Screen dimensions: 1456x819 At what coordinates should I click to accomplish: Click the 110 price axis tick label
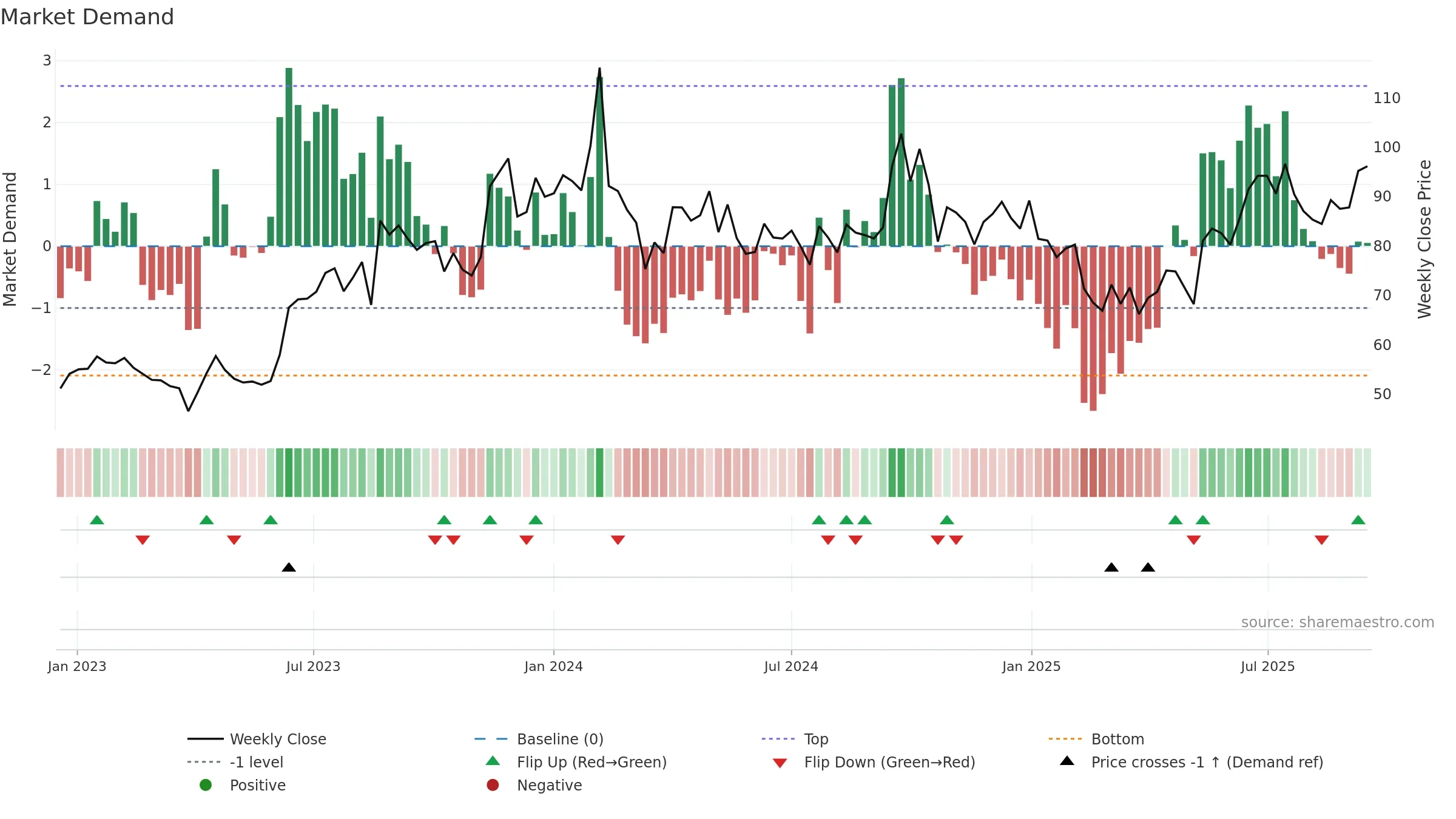pos(1387,98)
